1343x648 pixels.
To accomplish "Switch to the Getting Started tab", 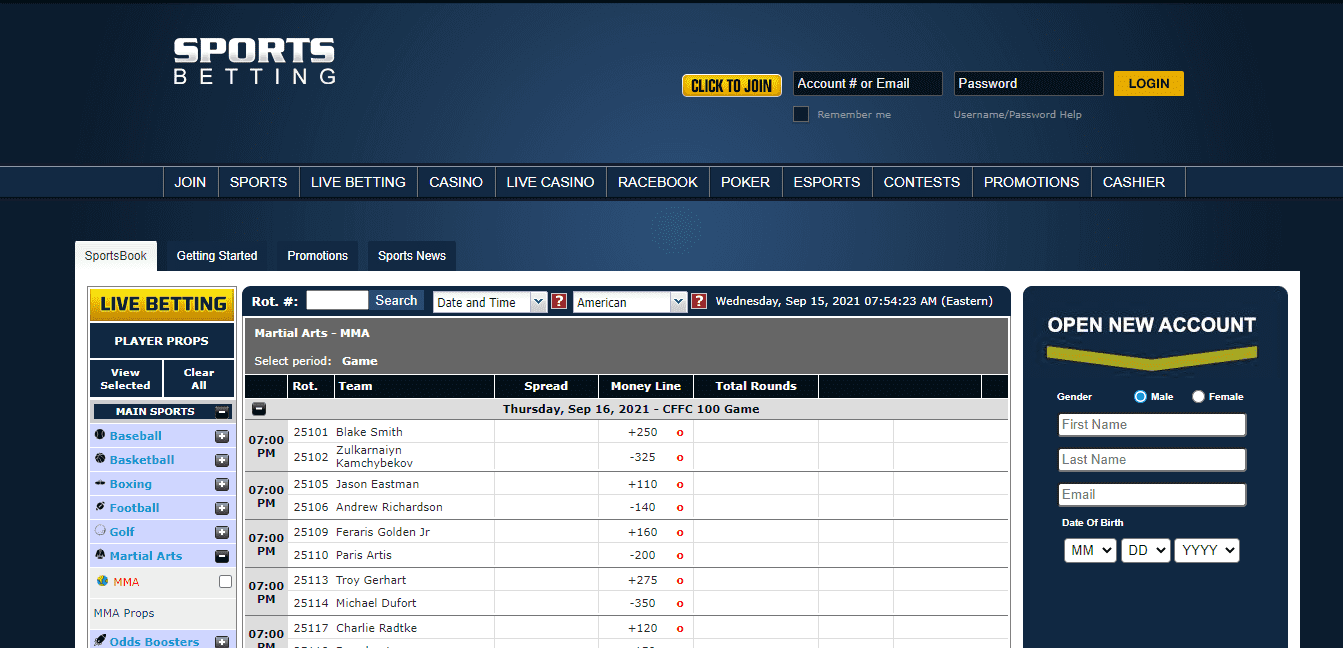I will pyautogui.click(x=217, y=256).
